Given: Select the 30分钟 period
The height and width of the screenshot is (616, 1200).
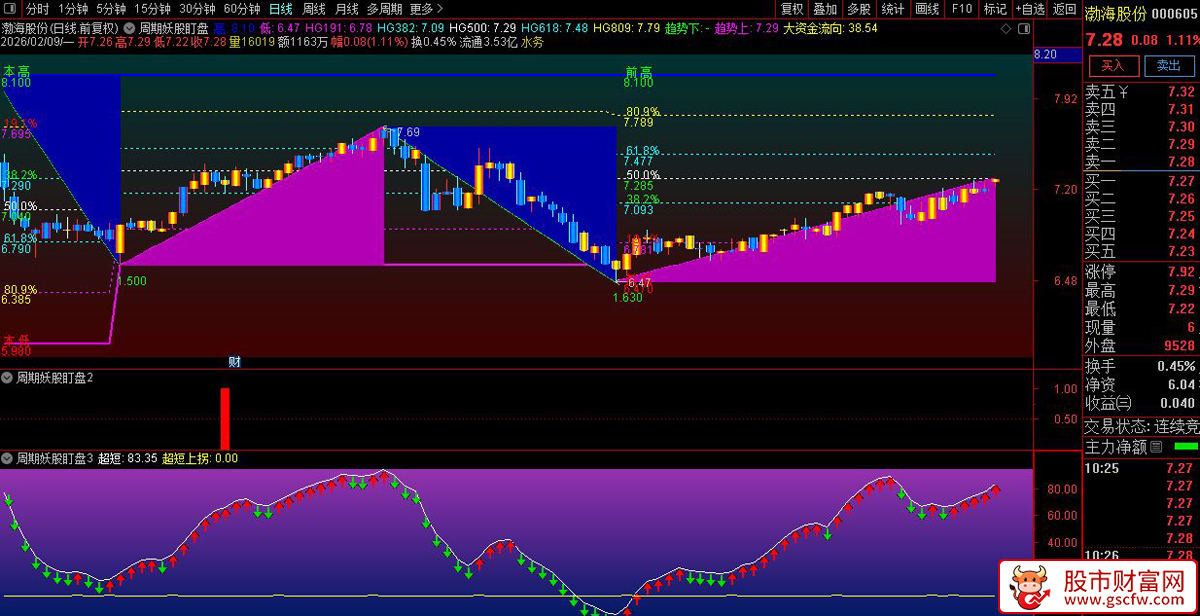Looking at the screenshot, I should pos(197,9).
